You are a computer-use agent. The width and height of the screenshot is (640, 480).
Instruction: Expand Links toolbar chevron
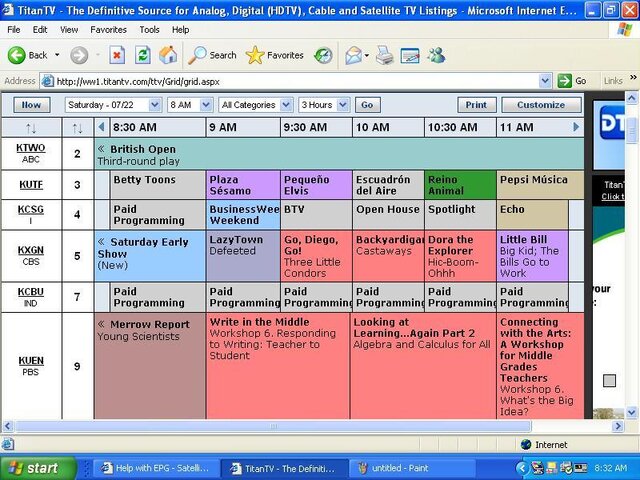pos(633,77)
